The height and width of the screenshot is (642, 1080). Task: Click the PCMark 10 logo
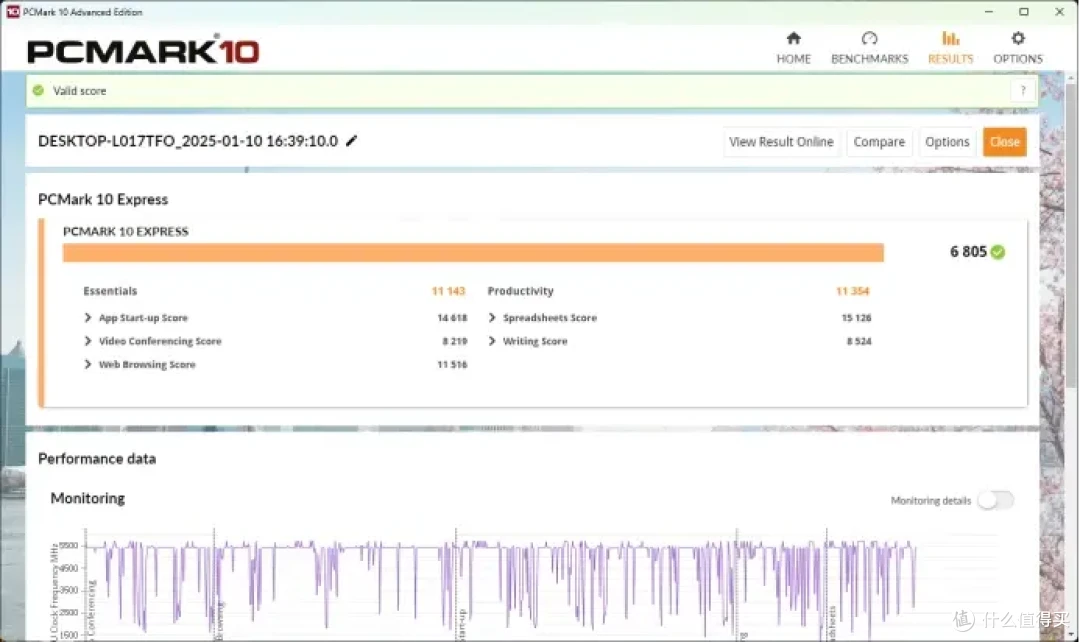[143, 51]
